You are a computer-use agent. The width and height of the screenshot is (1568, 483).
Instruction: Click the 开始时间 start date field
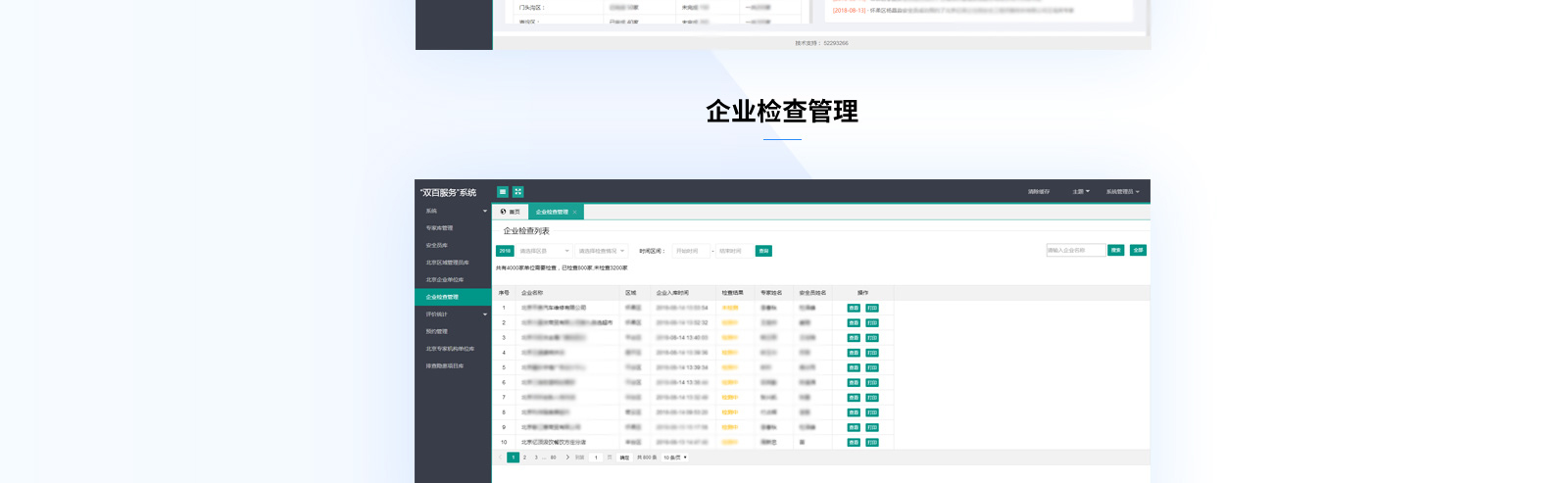(x=690, y=251)
